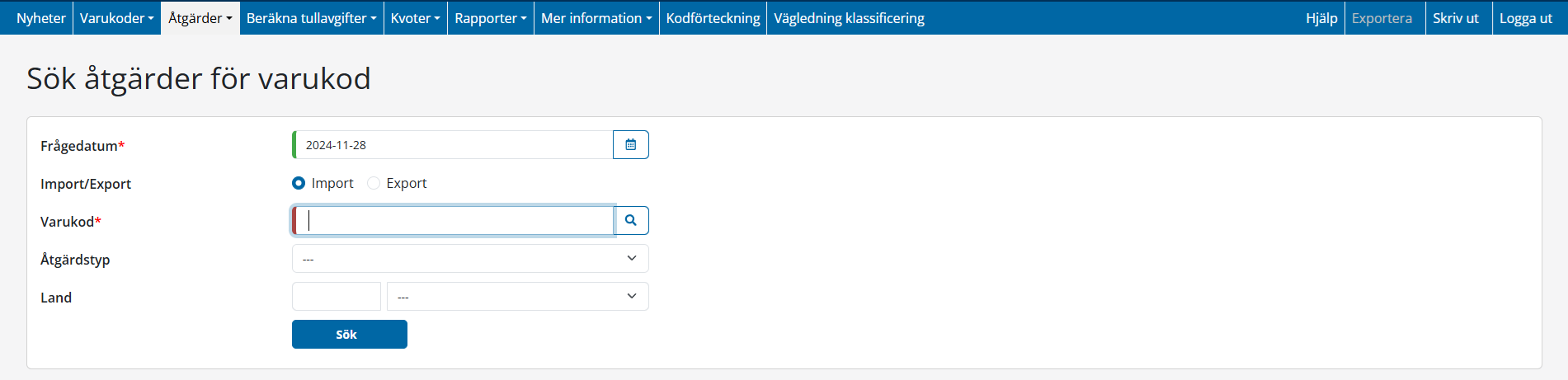Screen dimensions: 1568x380
Task: Open the Rapporter menu
Action: (490, 18)
